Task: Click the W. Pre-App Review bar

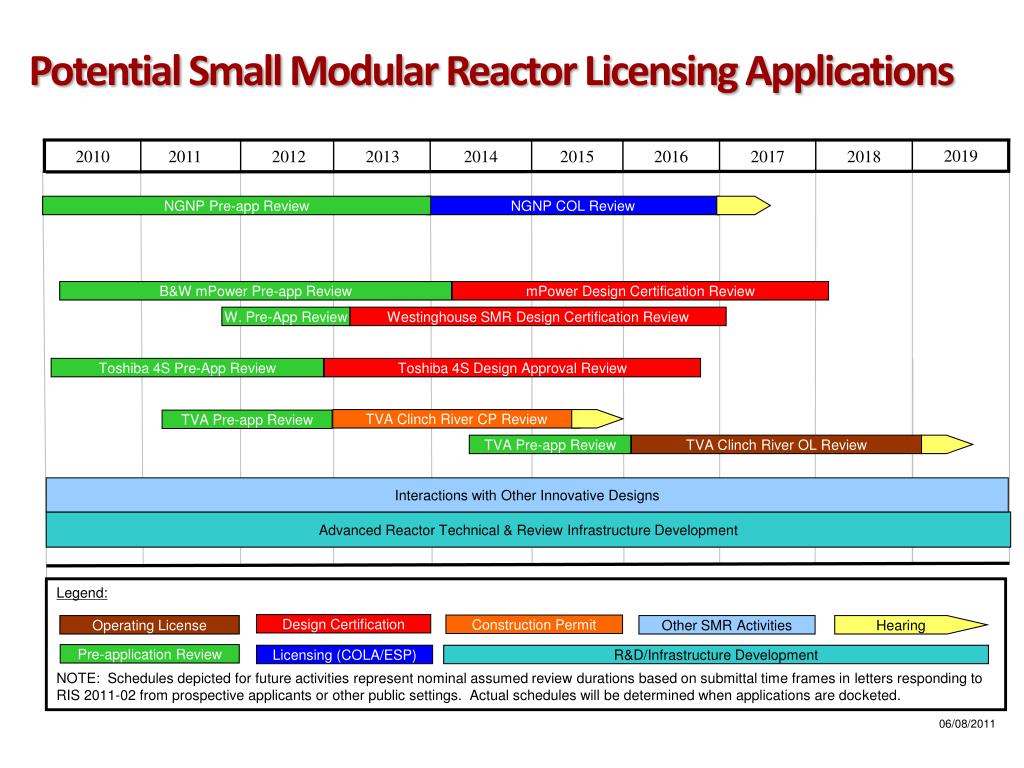Action: point(285,317)
